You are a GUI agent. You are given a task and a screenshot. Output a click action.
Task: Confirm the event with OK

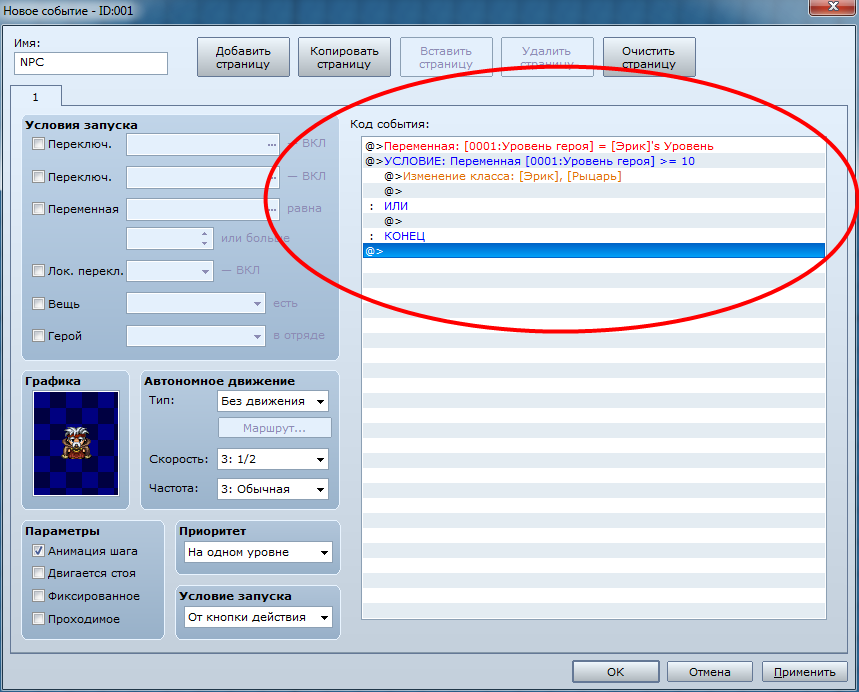click(615, 672)
